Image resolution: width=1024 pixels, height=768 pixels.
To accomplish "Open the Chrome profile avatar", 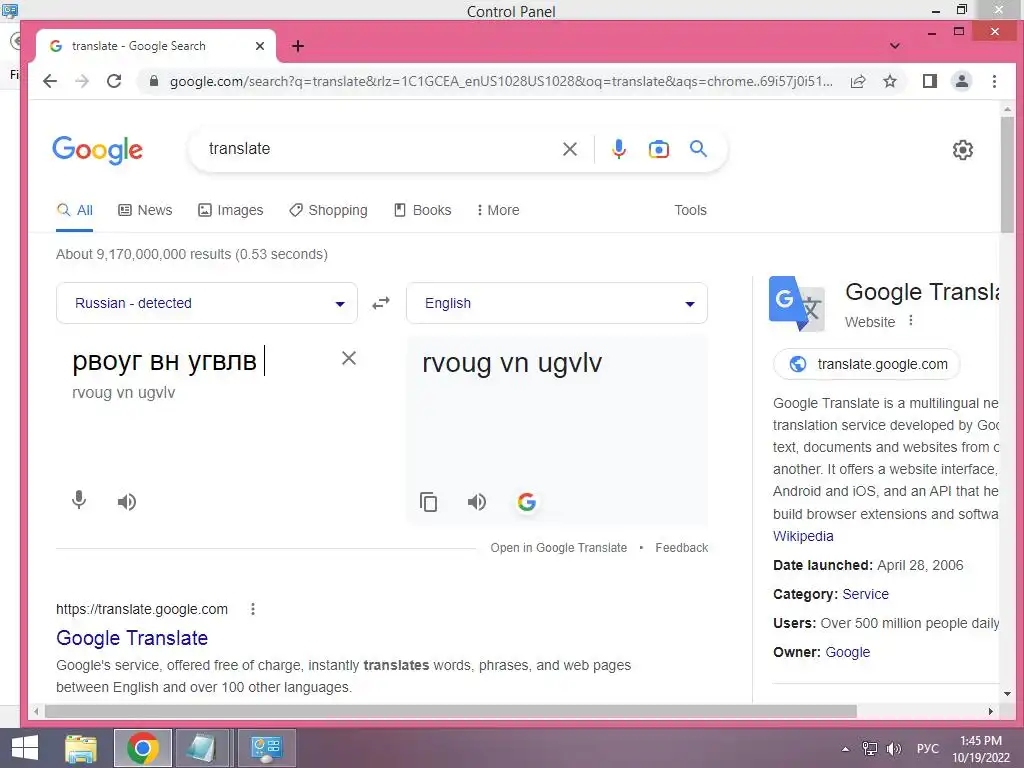I will (962, 81).
